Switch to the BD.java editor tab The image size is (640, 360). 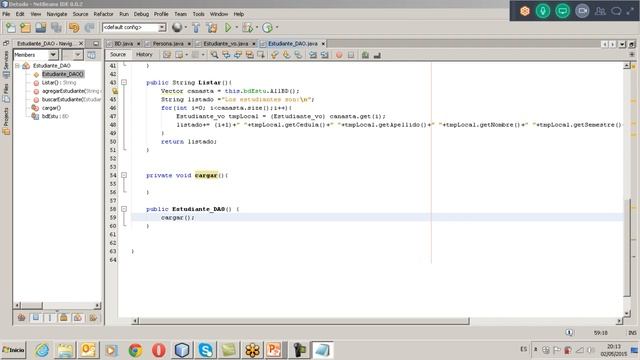(x=123, y=43)
